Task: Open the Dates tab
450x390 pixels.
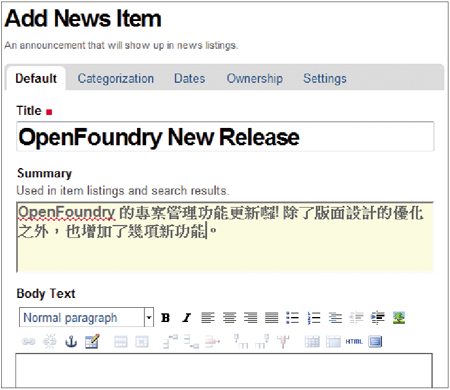Action: tap(190, 78)
